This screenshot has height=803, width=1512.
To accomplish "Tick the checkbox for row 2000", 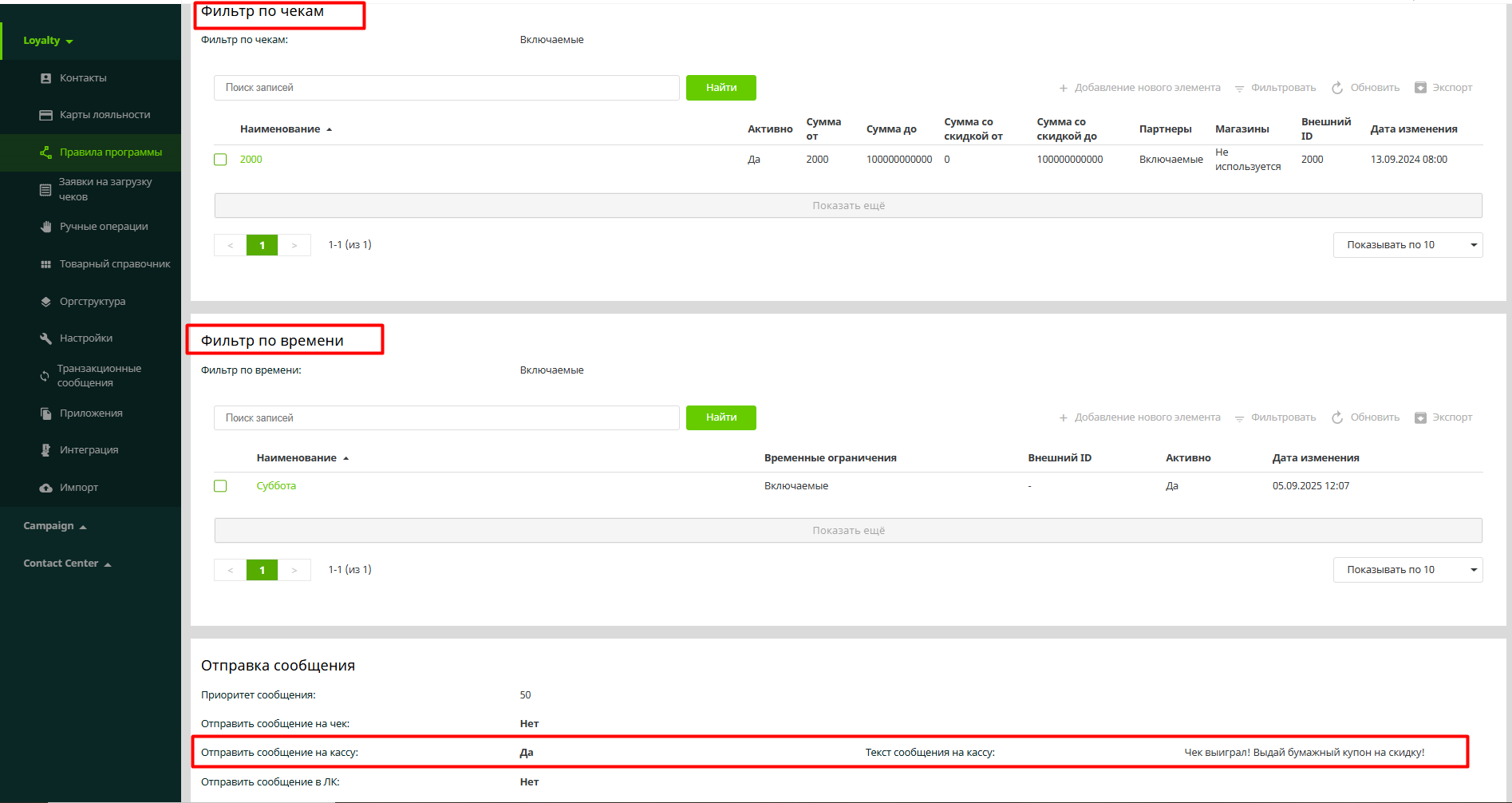I will click(x=220, y=160).
